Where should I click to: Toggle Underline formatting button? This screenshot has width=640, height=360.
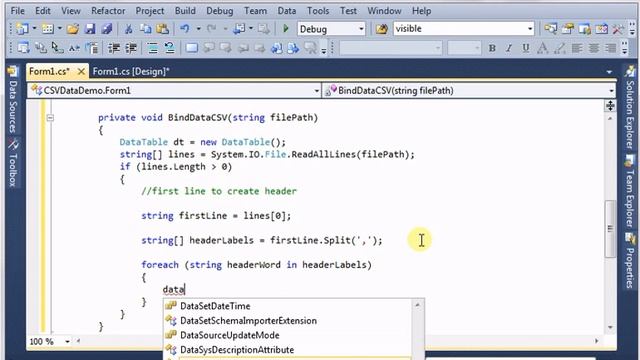(526, 48)
